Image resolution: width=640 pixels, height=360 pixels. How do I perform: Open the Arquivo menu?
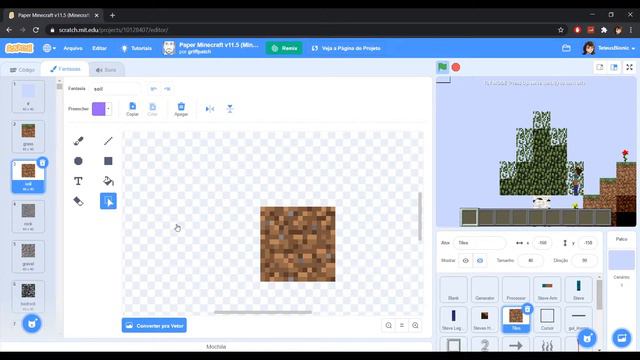(73, 48)
